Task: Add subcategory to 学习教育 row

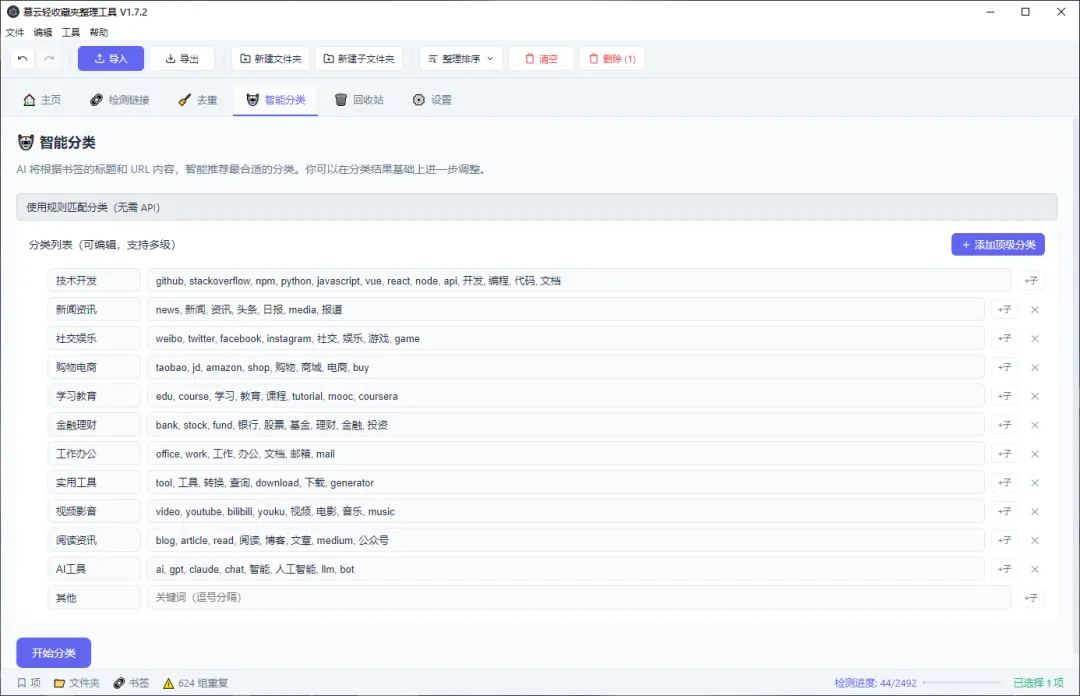Action: (x=1005, y=396)
